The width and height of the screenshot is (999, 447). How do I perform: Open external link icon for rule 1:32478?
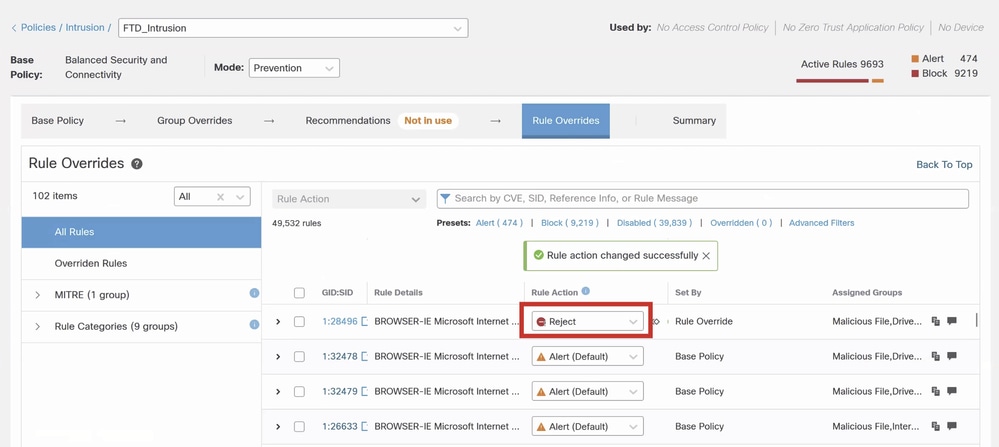click(x=365, y=357)
